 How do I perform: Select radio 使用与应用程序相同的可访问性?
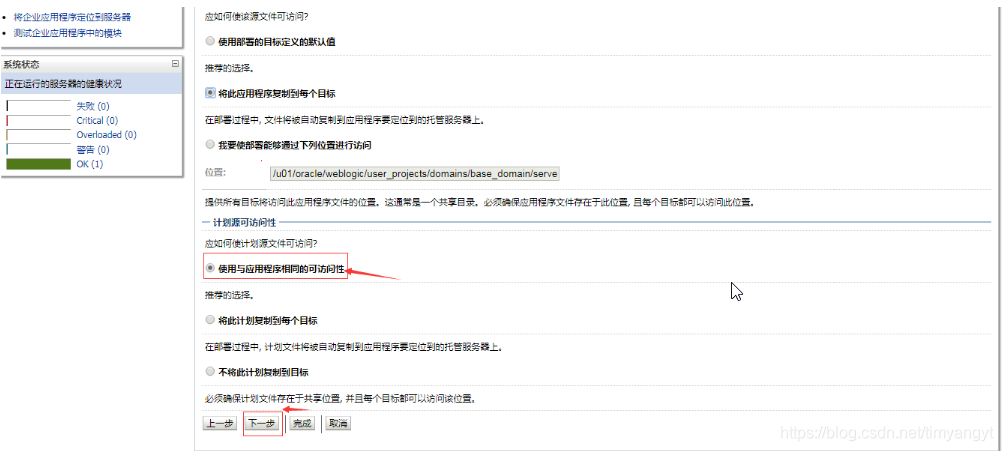(210, 268)
